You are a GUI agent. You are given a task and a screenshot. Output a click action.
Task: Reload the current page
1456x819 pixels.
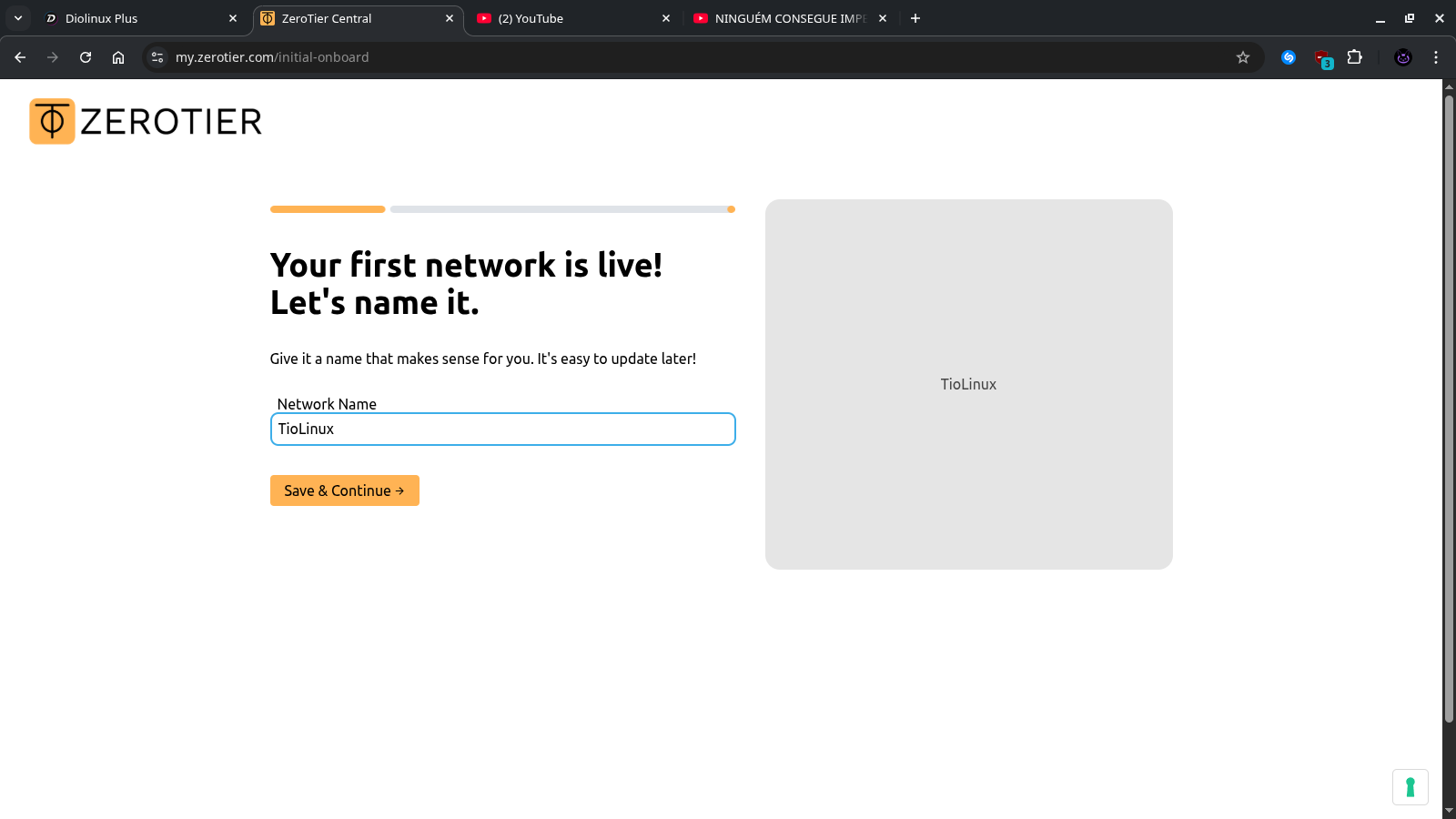[x=86, y=57]
